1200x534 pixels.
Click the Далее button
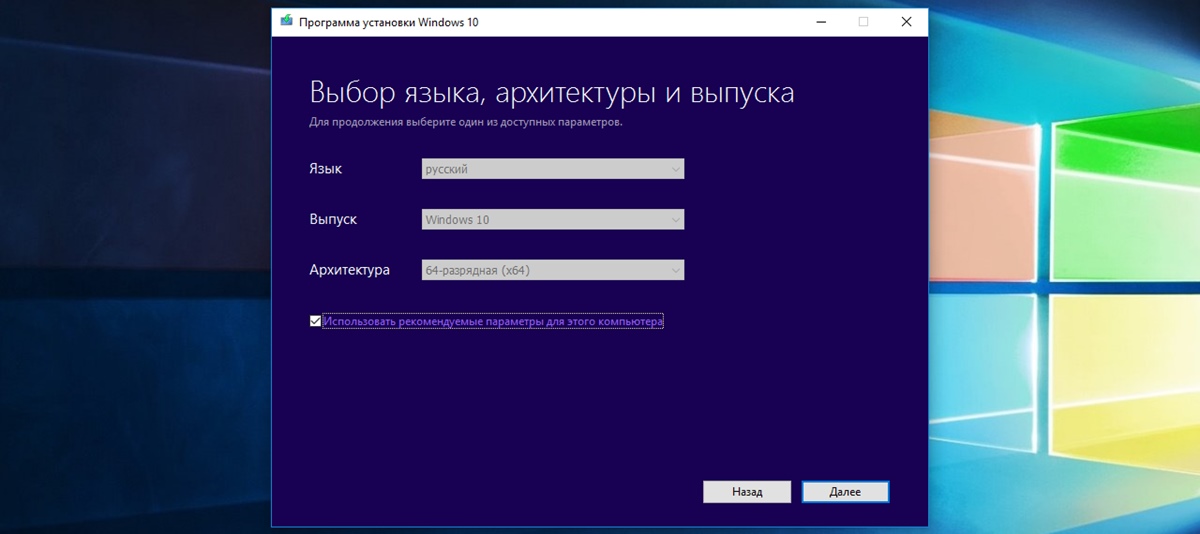click(x=845, y=492)
